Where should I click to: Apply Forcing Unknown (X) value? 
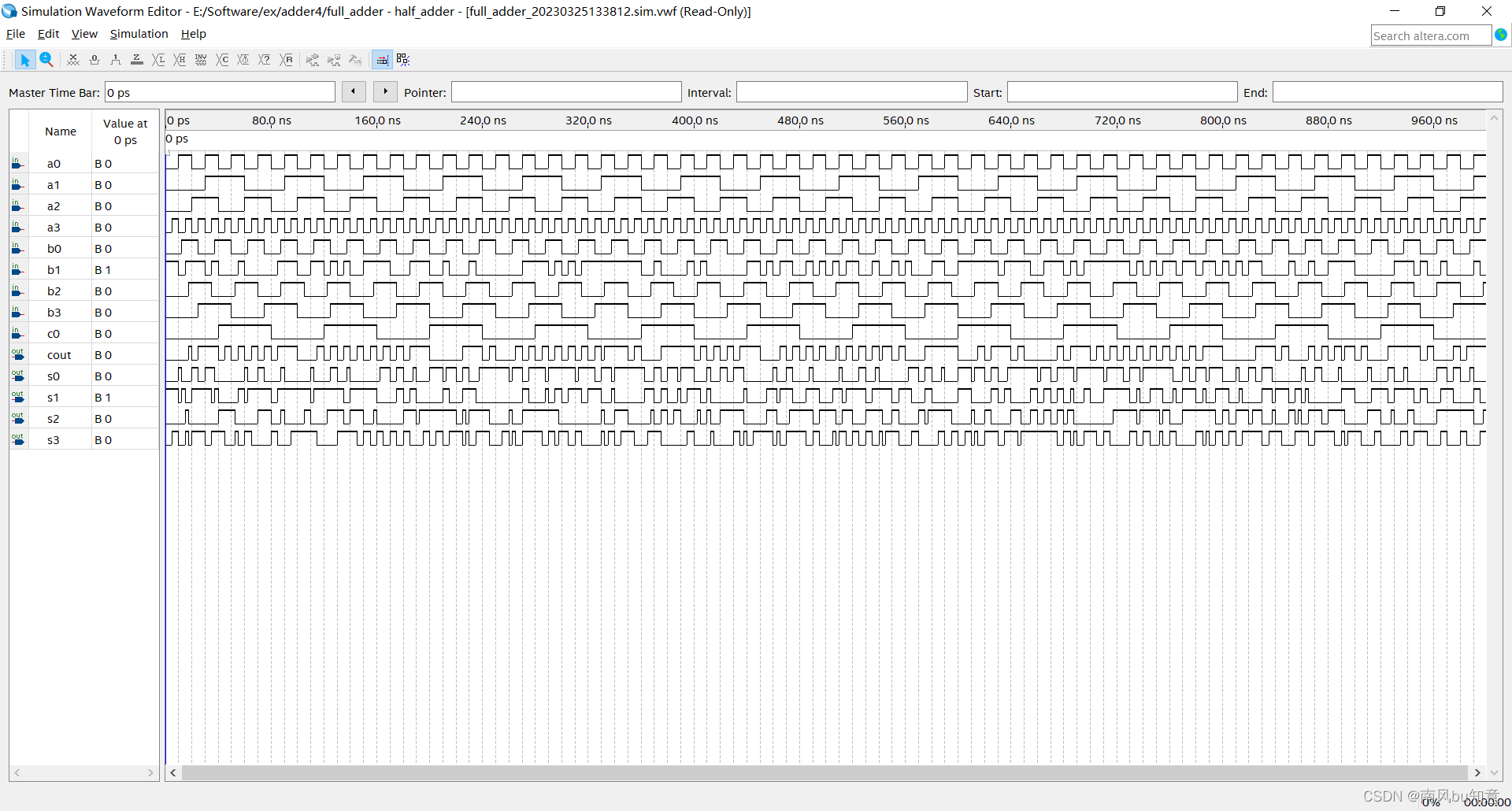(73, 60)
